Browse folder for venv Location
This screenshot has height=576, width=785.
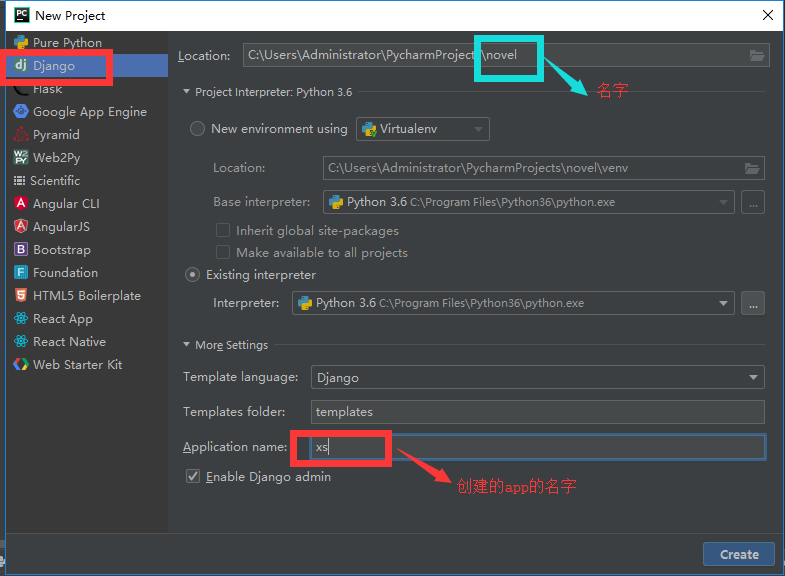coord(752,168)
